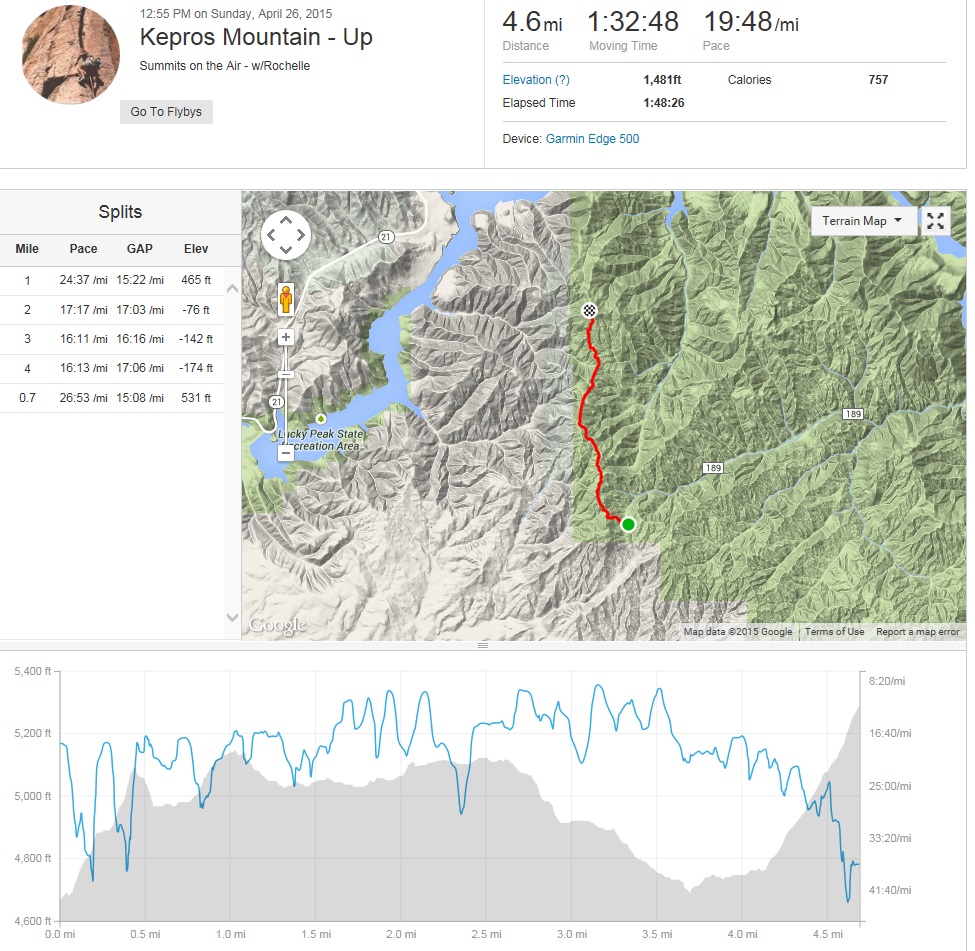Zoom out using the minus button
Image resolution: width=975 pixels, height=951 pixels.
[x=286, y=452]
